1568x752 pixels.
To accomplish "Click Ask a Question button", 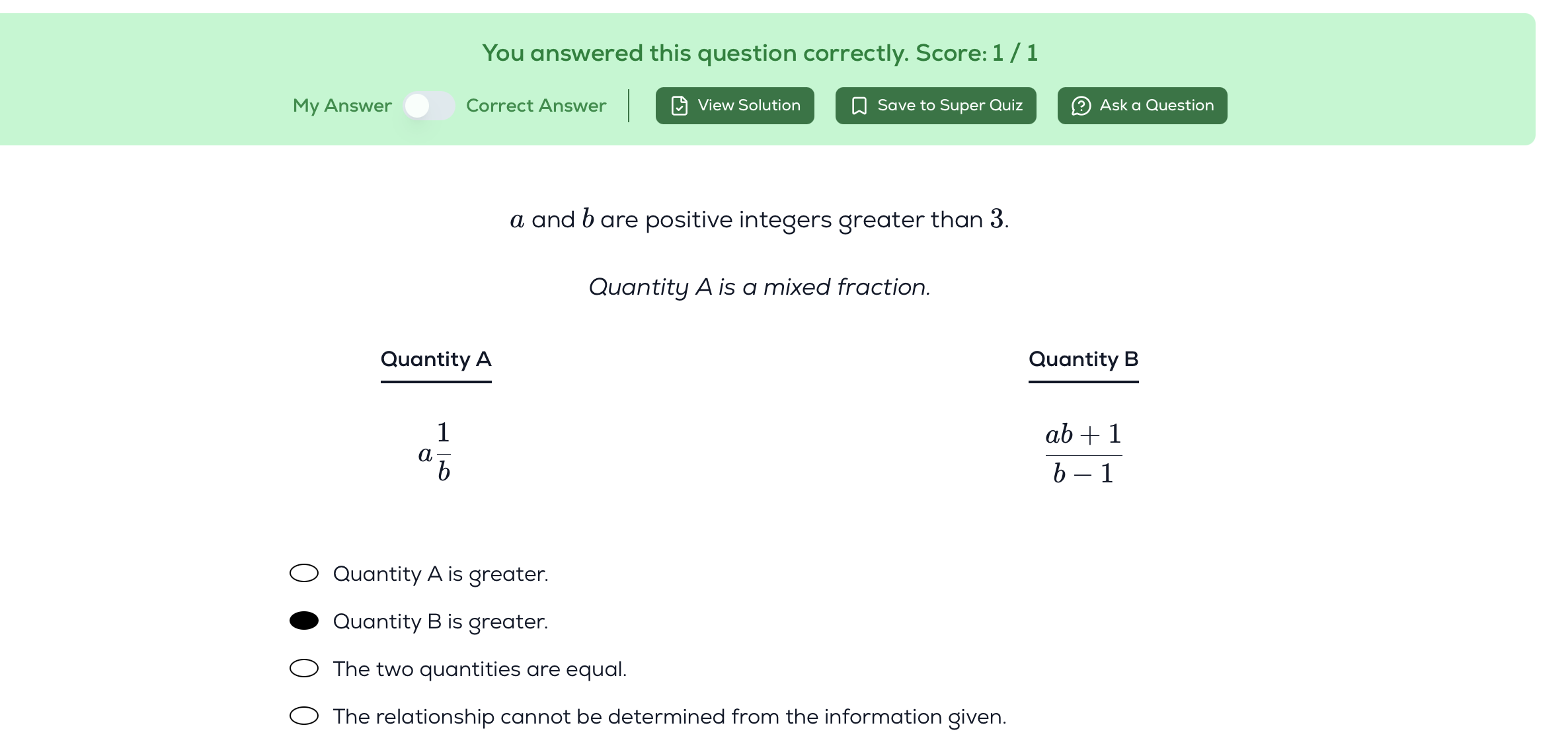I will point(1142,106).
